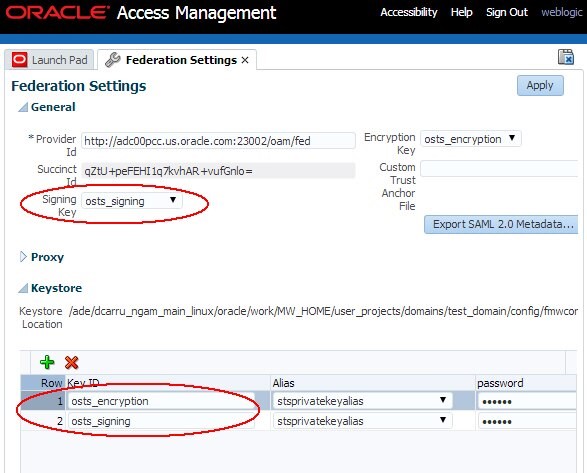
Task: Open the Encryption Key dropdown
Action: (471, 139)
